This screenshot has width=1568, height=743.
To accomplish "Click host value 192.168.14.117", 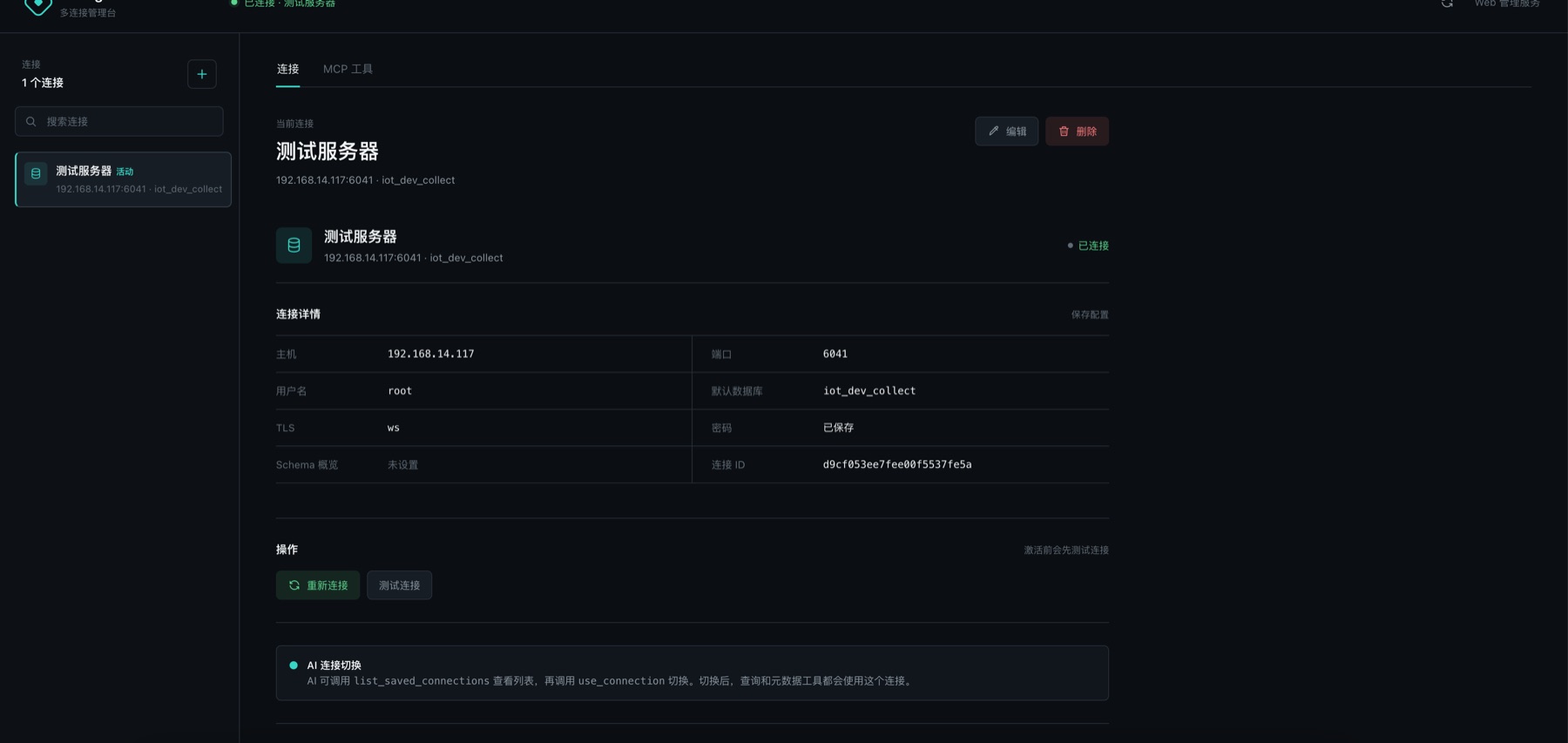I will (430, 354).
